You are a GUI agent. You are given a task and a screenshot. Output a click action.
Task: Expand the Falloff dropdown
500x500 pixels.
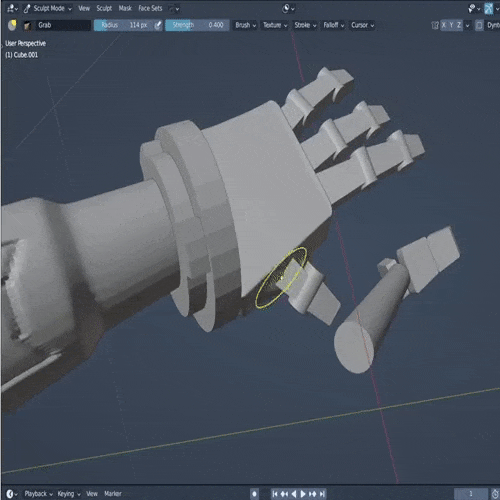pyautogui.click(x=333, y=25)
